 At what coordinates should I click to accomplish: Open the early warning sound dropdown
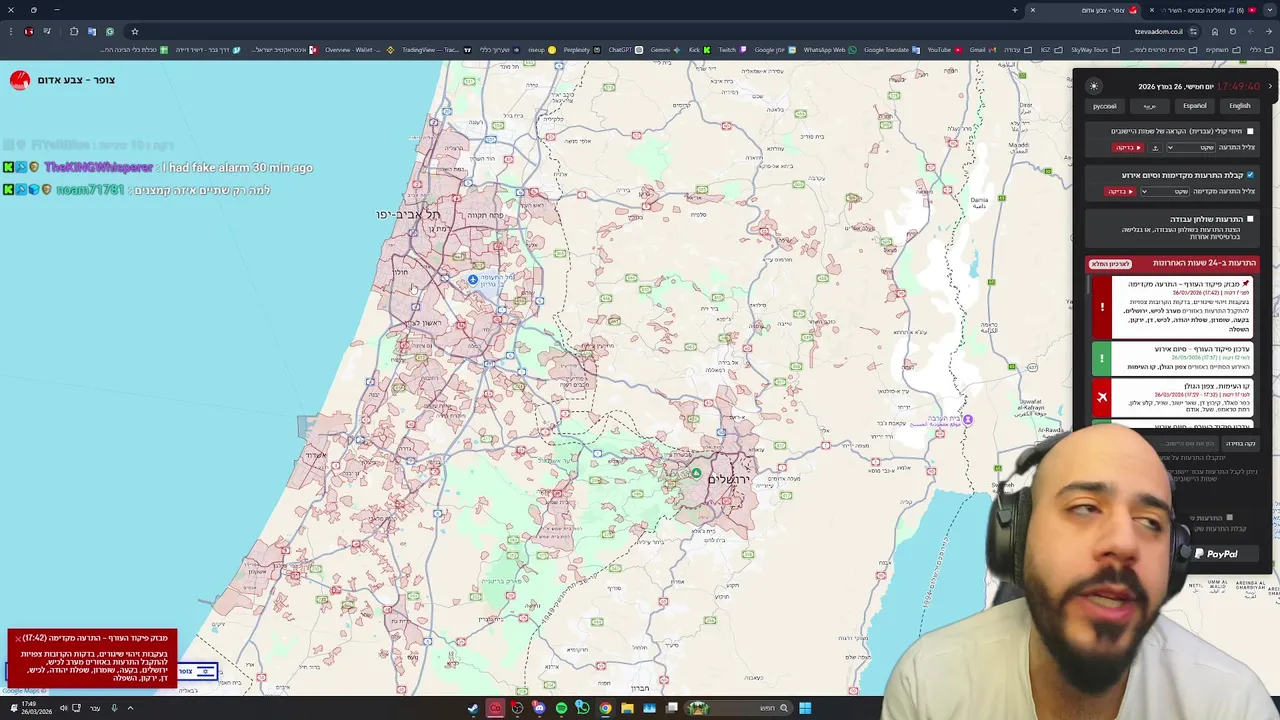1165,191
